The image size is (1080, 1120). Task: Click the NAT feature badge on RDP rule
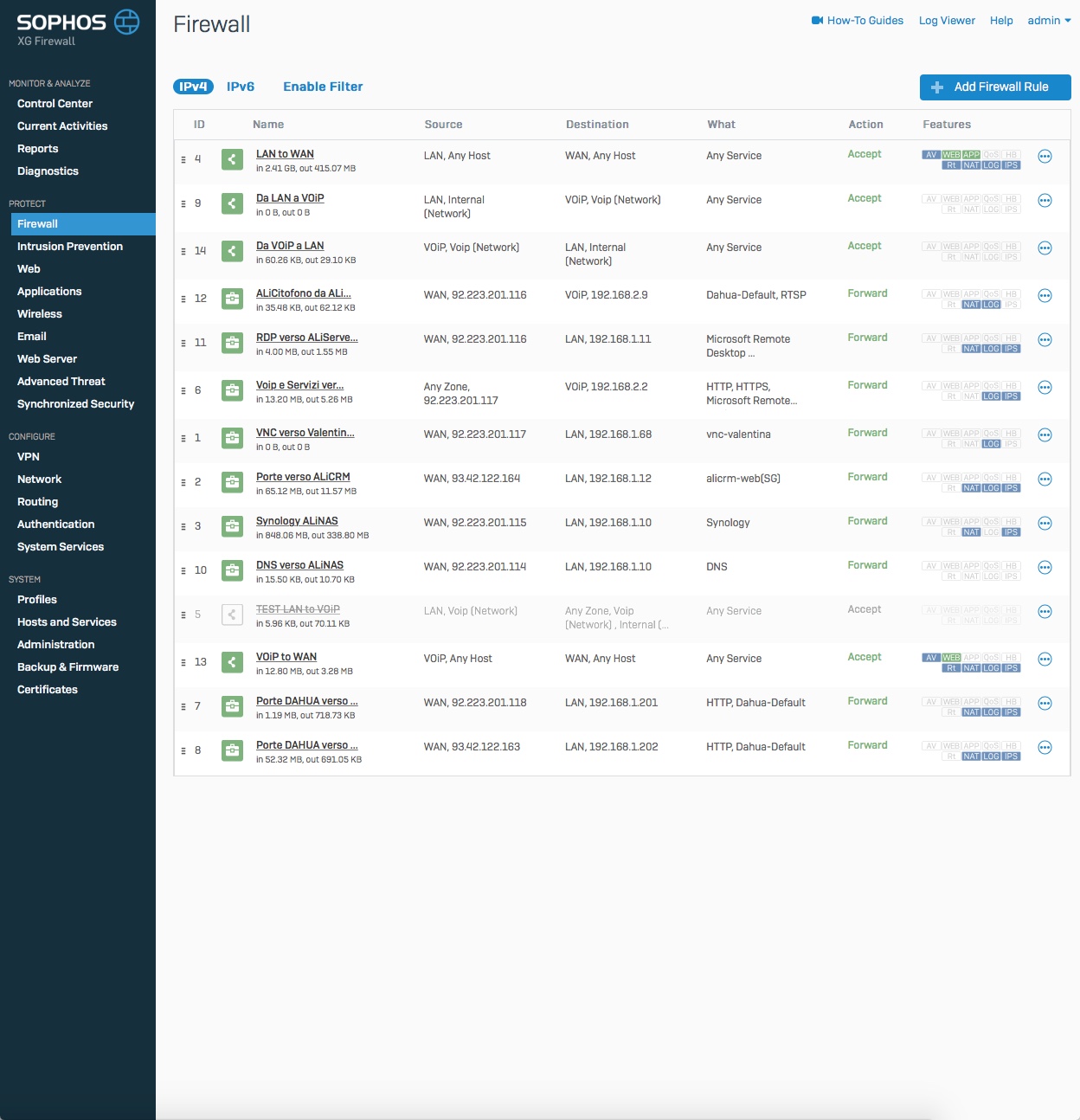(x=971, y=349)
